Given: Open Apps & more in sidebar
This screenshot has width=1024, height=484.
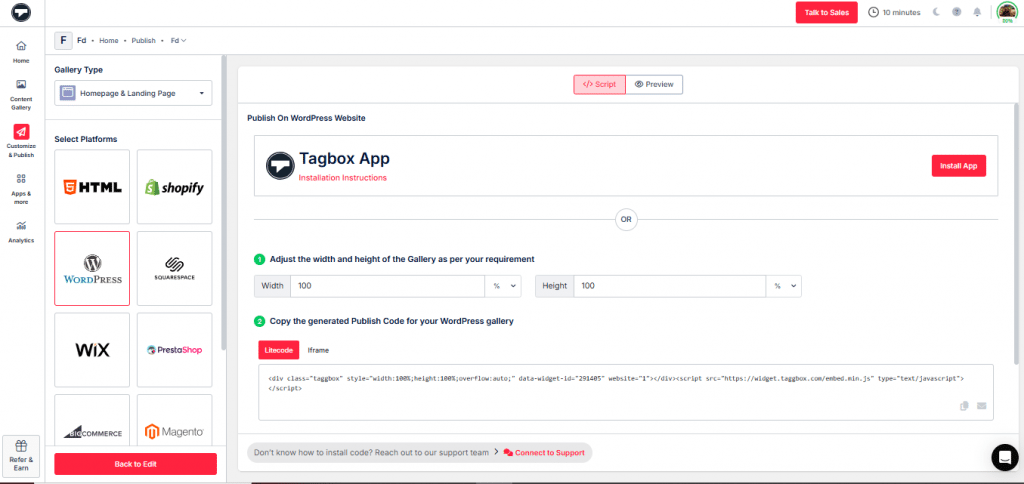Looking at the screenshot, I should pyautogui.click(x=21, y=184).
